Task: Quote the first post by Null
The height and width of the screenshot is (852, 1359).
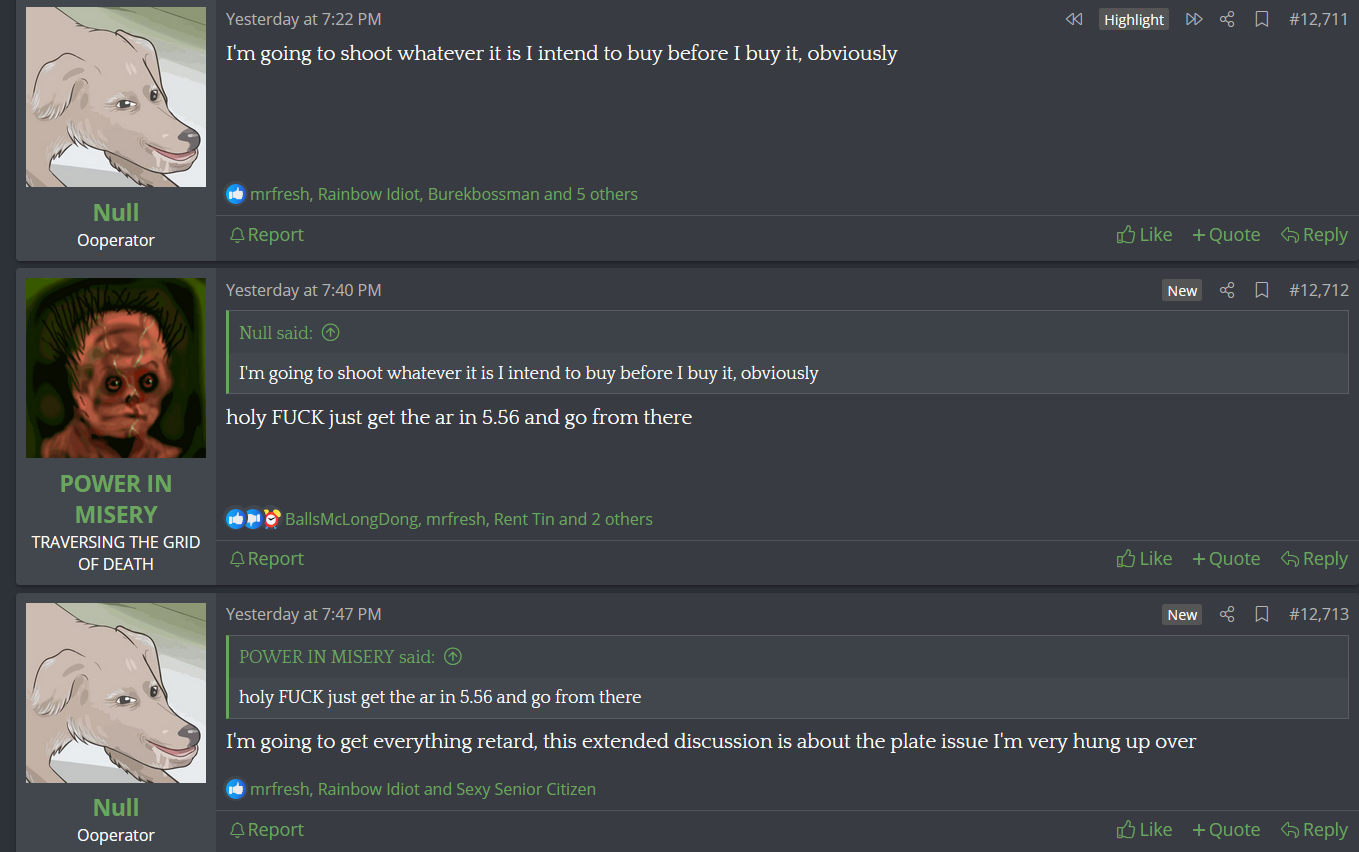Action: coord(1226,235)
